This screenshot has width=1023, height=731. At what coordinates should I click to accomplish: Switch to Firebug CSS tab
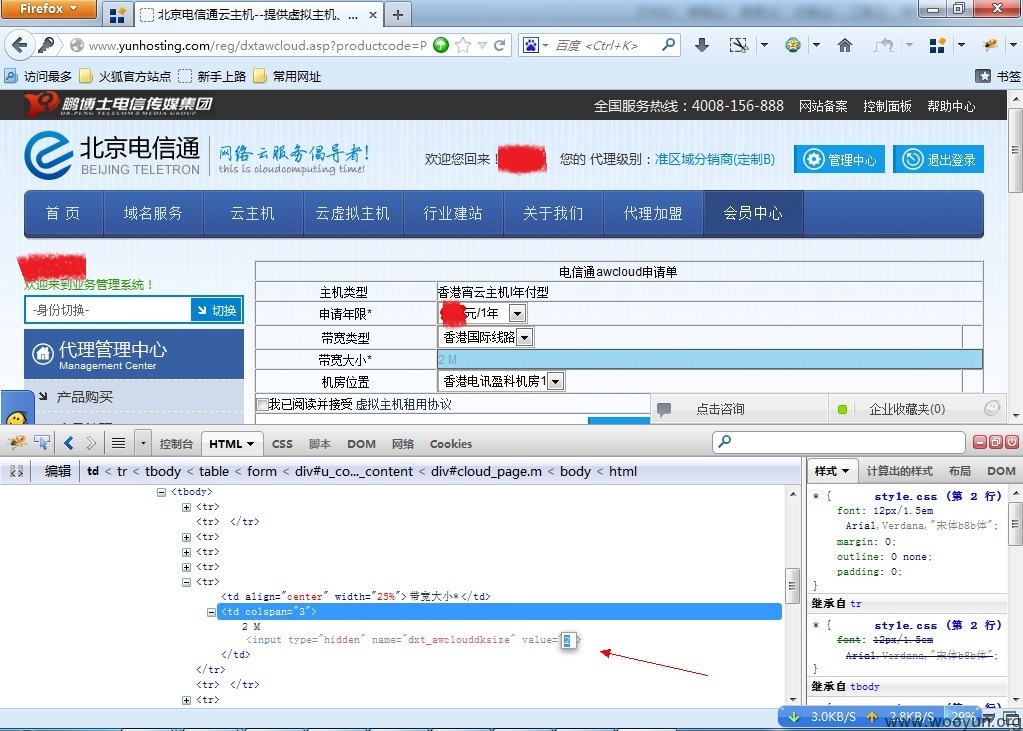coord(282,444)
